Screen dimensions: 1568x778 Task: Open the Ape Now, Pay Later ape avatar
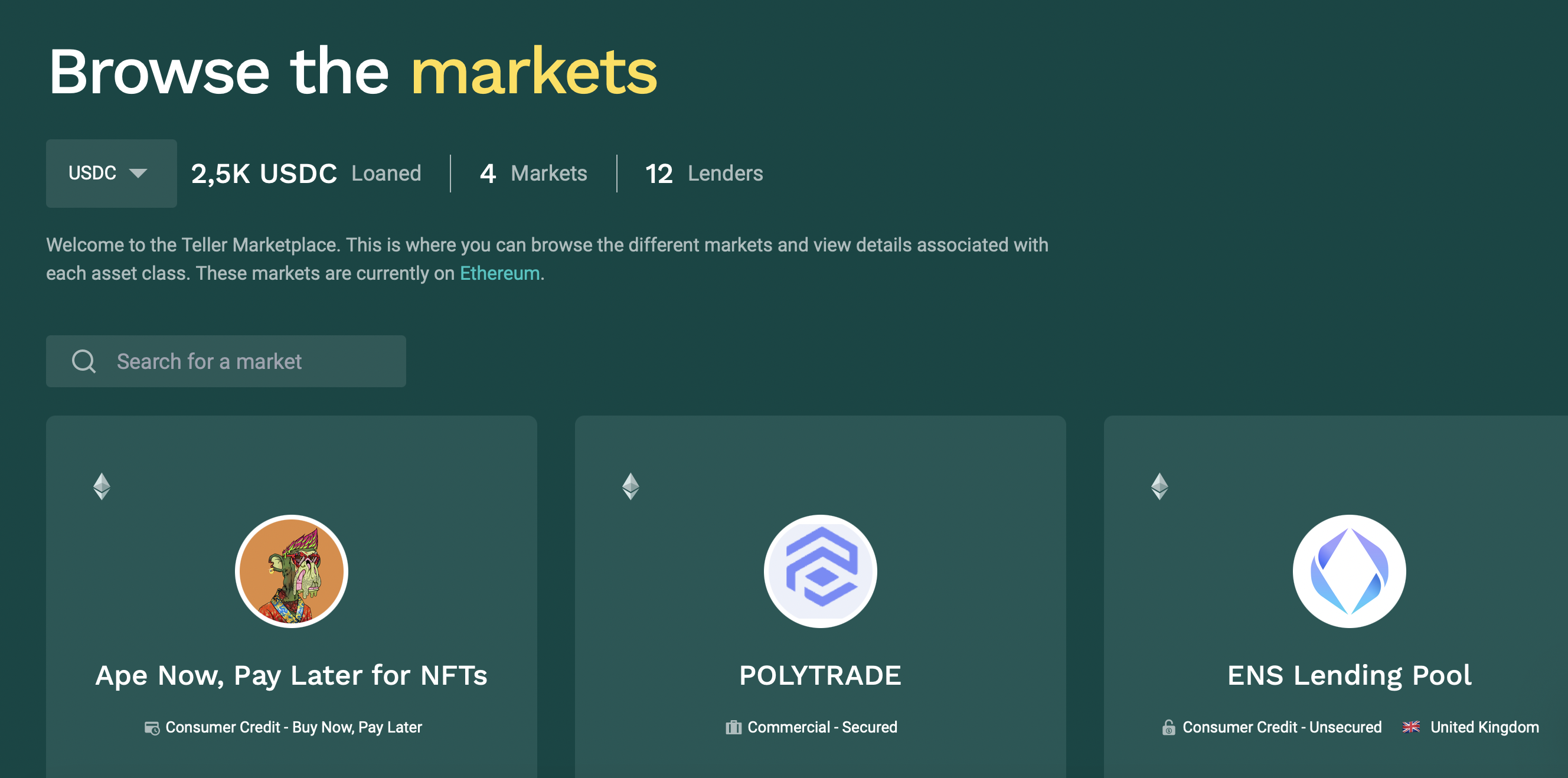coord(292,571)
